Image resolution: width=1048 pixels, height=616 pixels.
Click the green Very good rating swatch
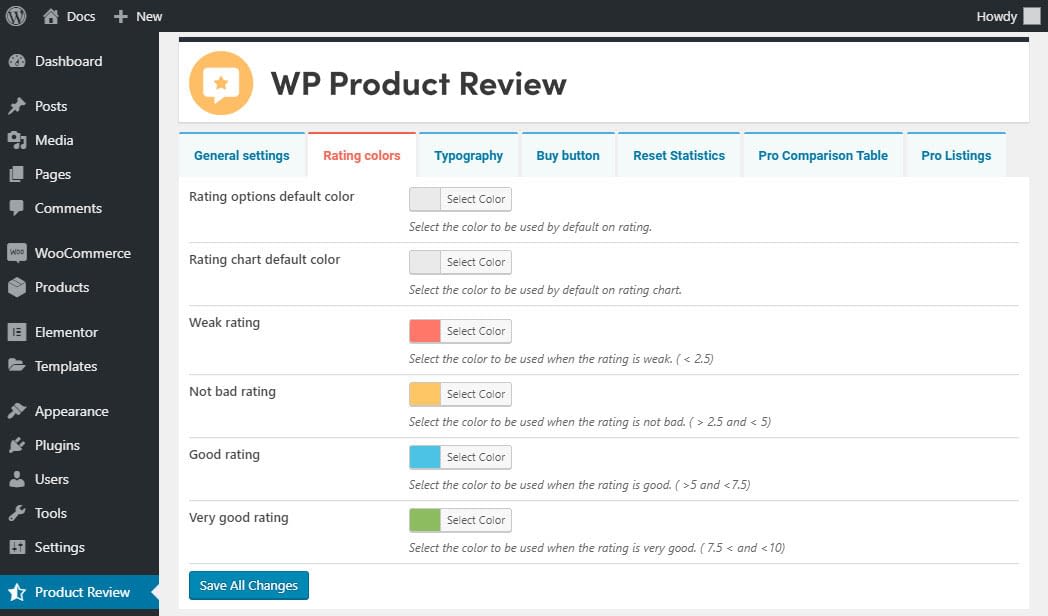(x=425, y=520)
